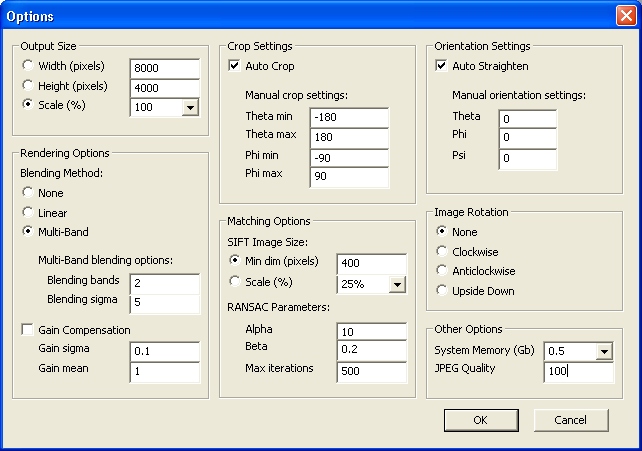The width and height of the screenshot is (642, 451).
Task: Click the Max iterations input field
Action: [372, 372]
